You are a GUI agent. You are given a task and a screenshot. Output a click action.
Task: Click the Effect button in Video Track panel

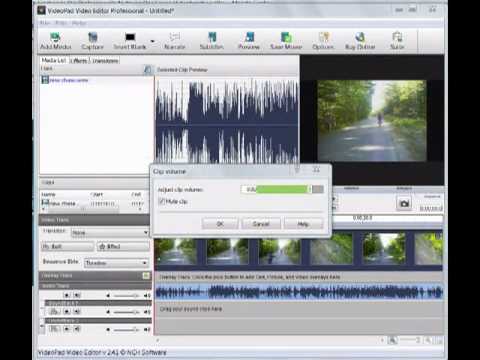(x=123, y=247)
